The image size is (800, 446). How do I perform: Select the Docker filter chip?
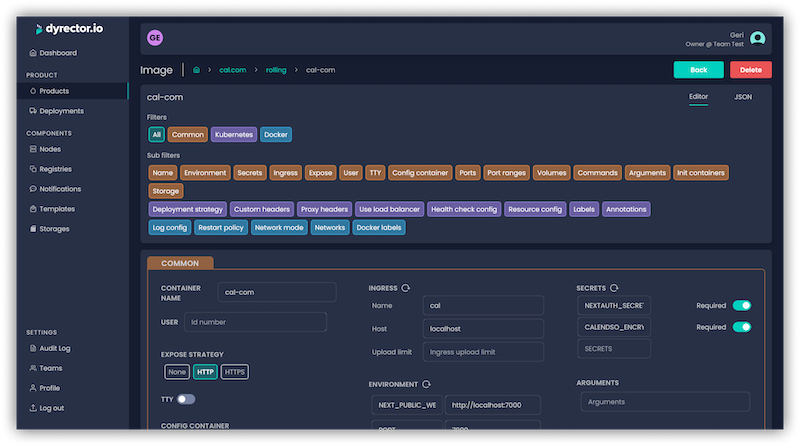(276, 134)
